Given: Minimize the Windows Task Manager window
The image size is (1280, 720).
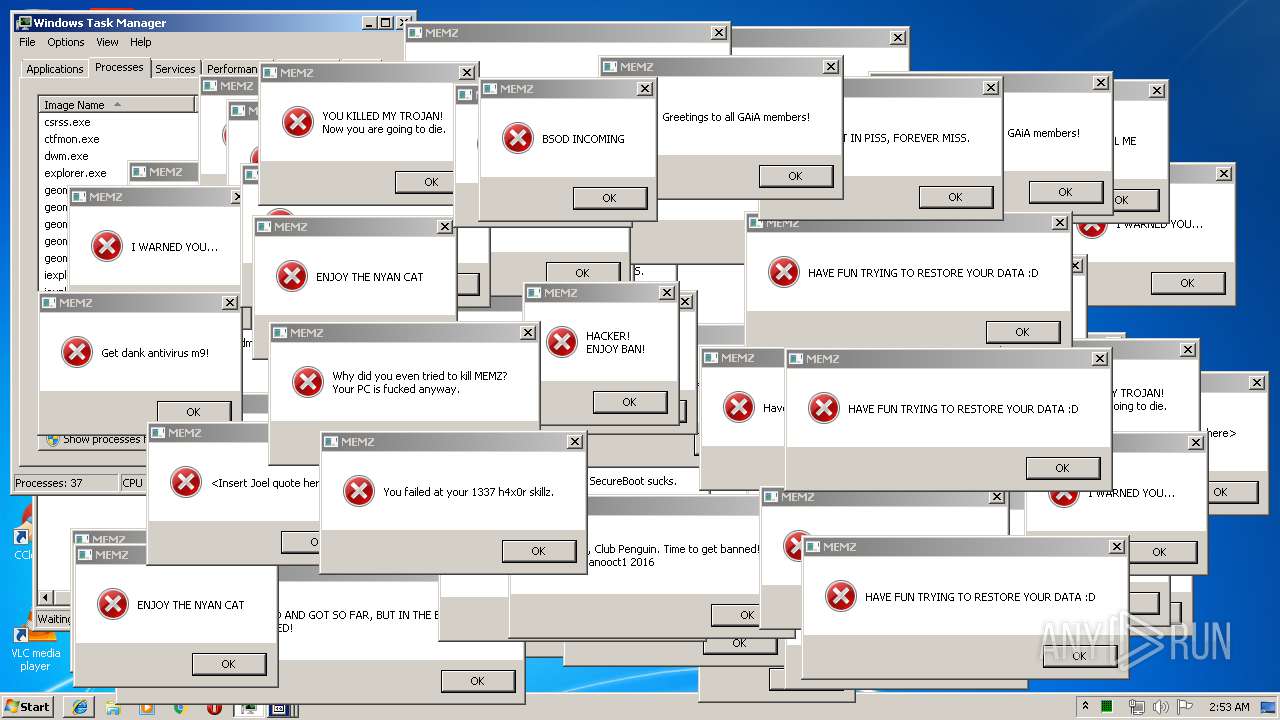Looking at the screenshot, I should [368, 22].
